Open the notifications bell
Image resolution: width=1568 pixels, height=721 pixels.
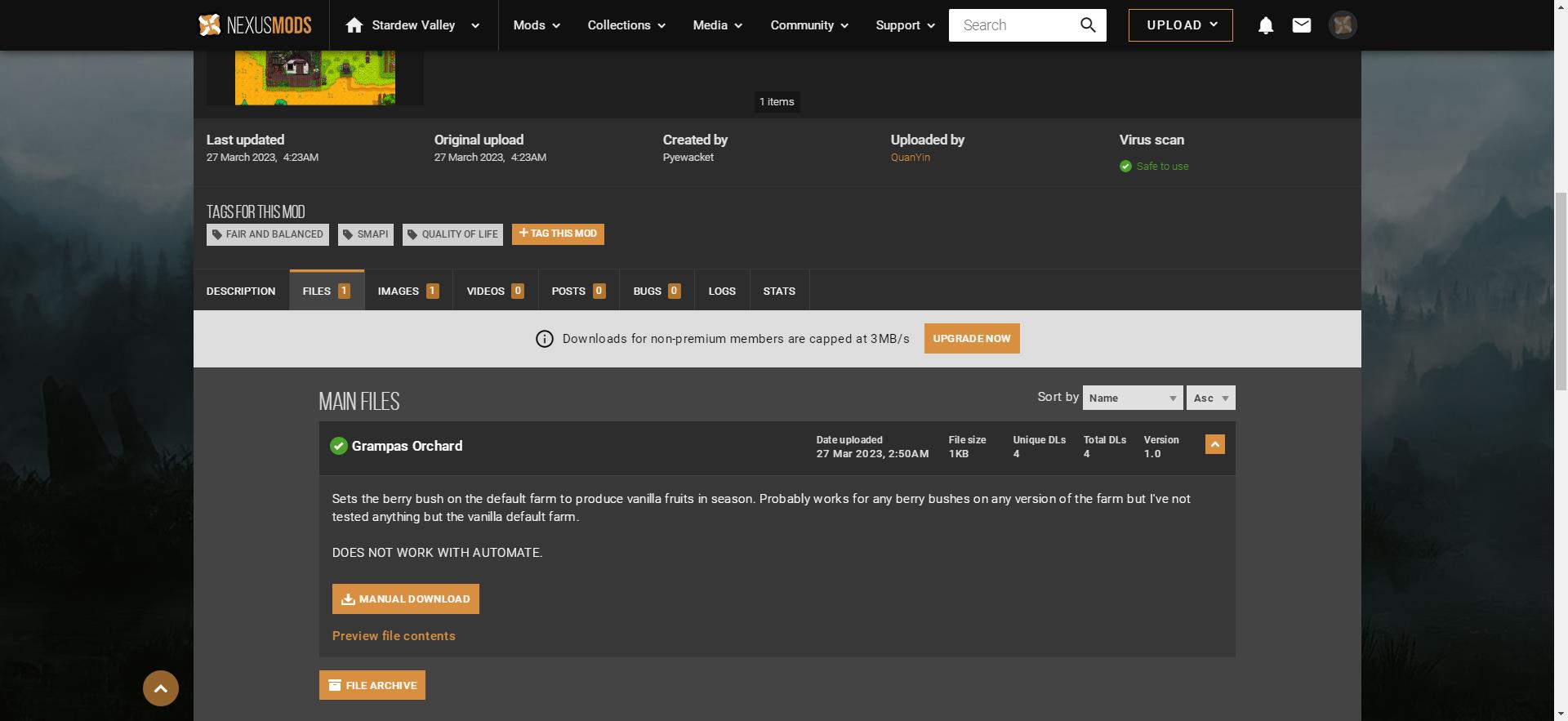tap(1266, 25)
